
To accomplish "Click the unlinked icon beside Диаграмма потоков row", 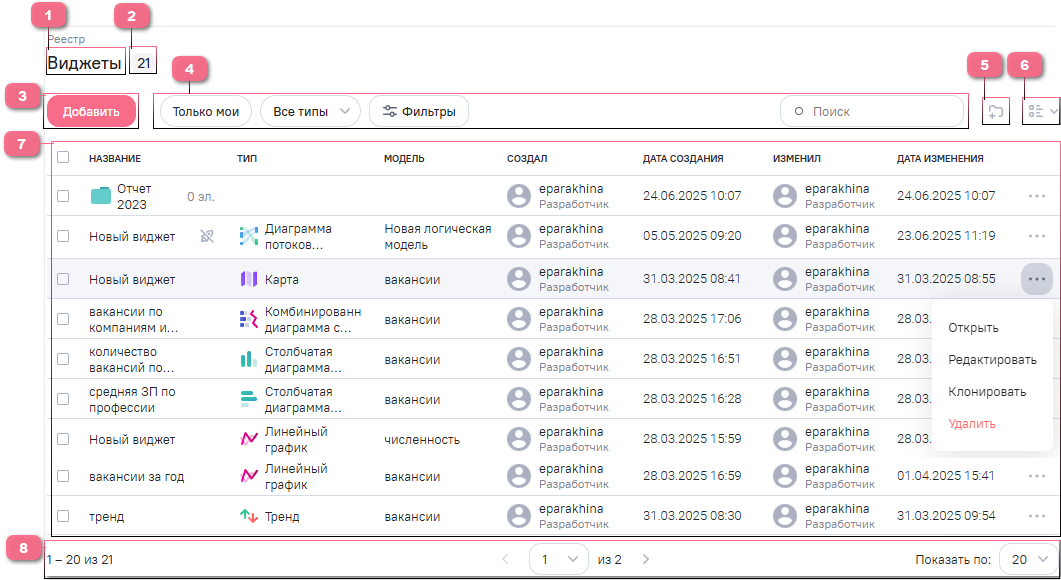I will pos(207,237).
